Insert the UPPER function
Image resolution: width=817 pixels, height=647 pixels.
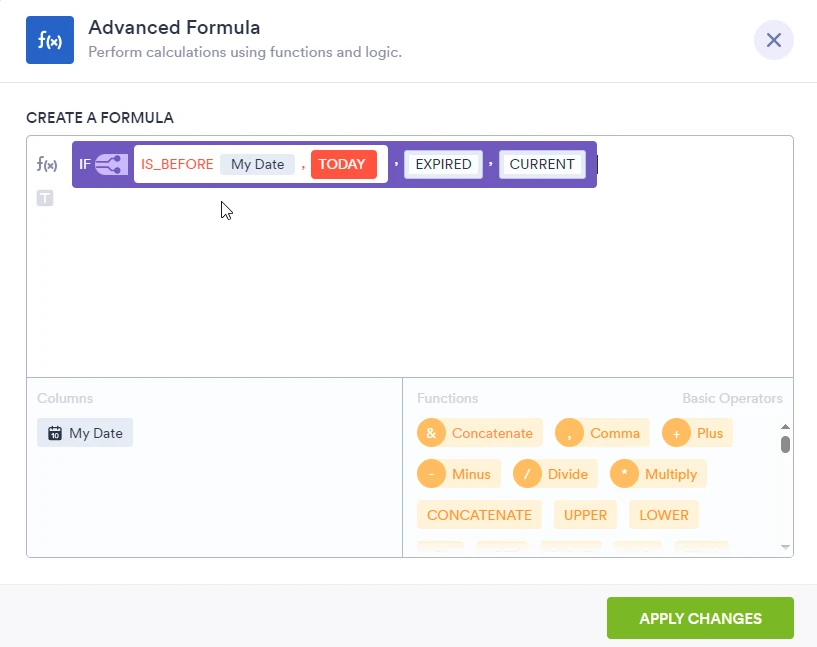(x=585, y=514)
